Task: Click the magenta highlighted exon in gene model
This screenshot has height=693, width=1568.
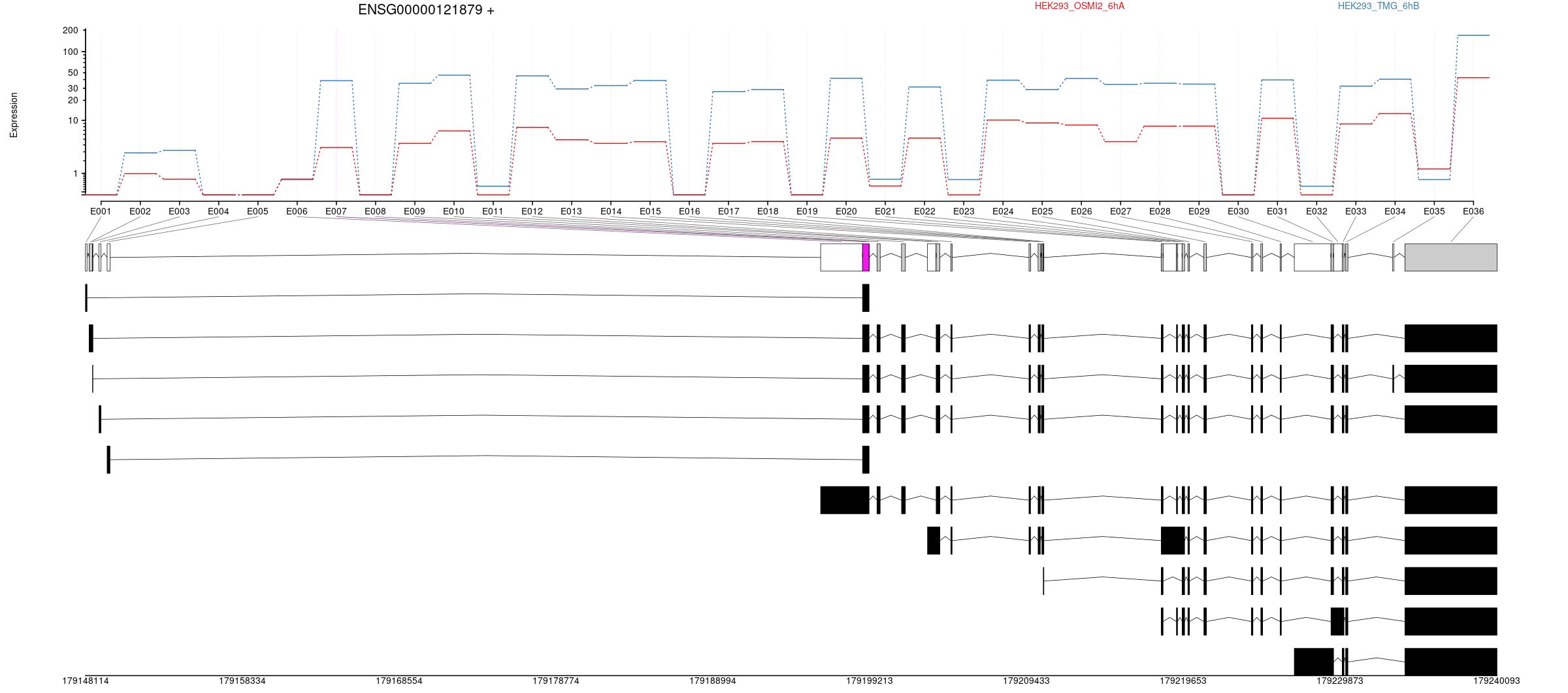Action: coord(866,258)
